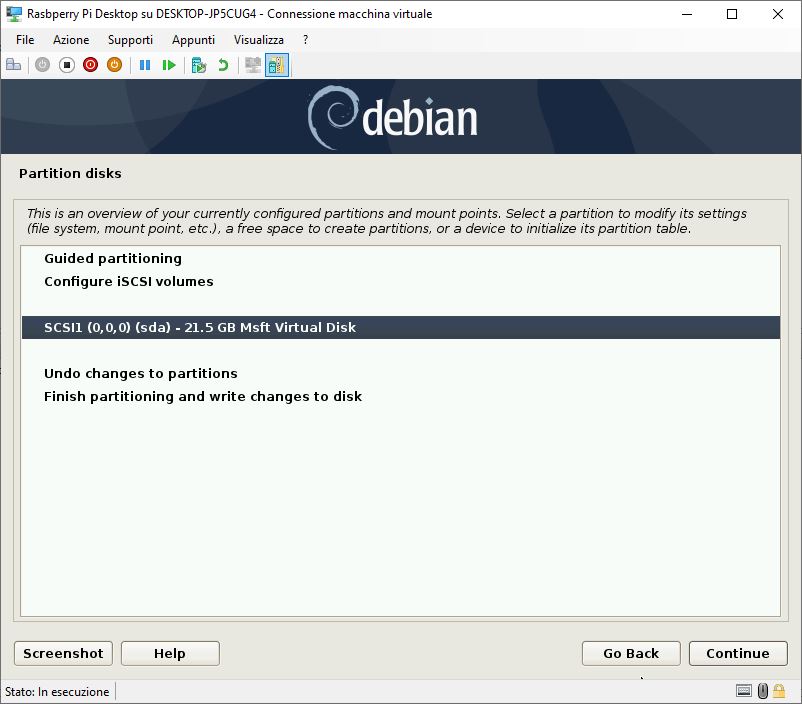Viewport: 802px width, 704px height.
Task: Click the Ctrl+Alt+Del toolbar icon
Action: 14,65
